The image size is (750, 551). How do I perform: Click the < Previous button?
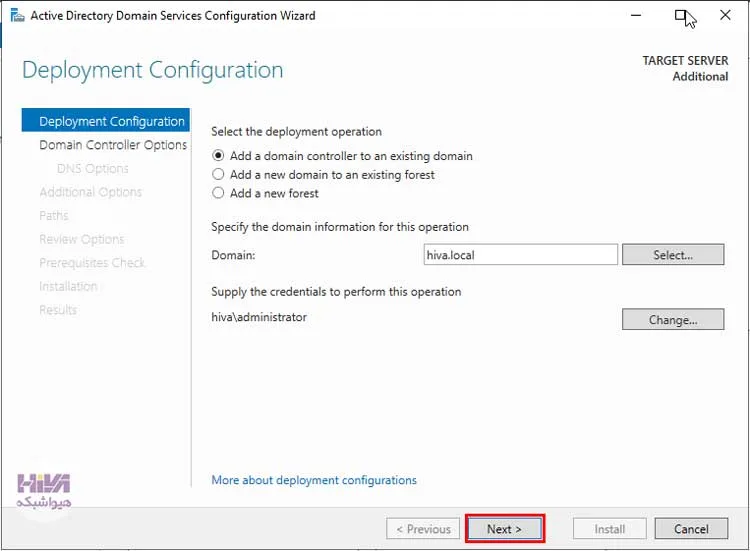[x=423, y=529]
